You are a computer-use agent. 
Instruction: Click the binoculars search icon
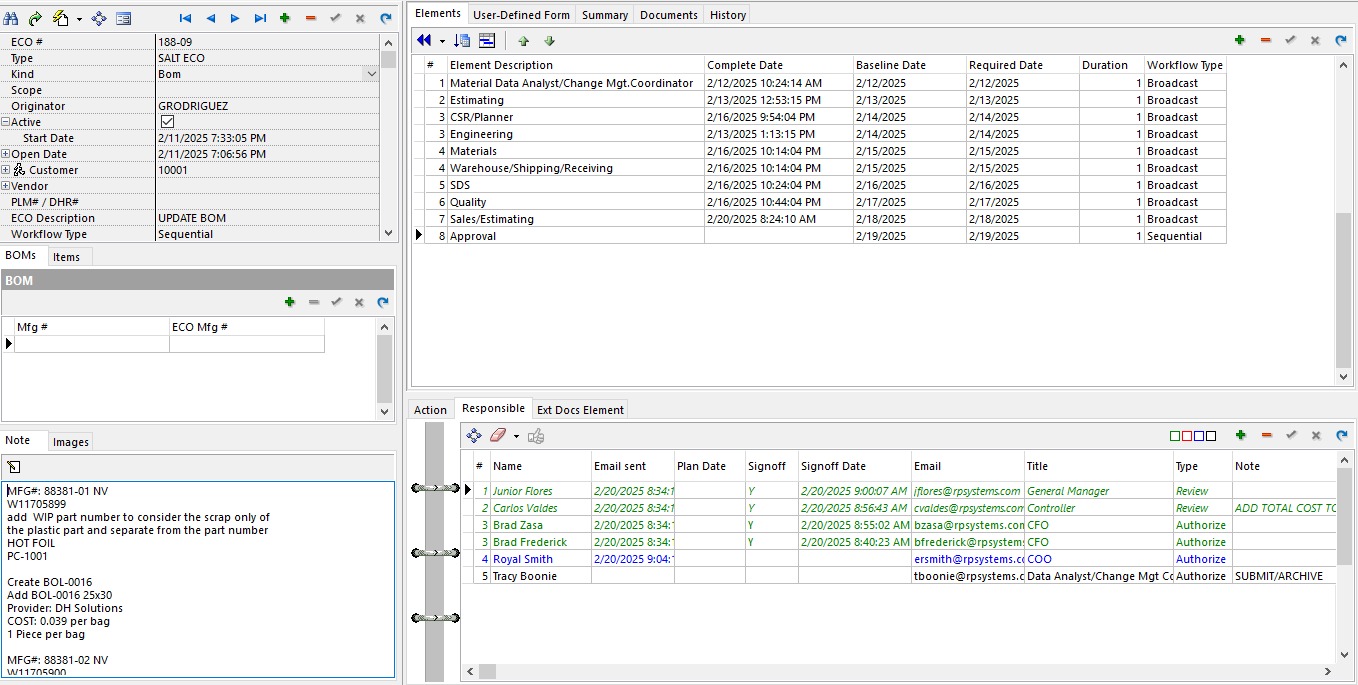pos(11,18)
